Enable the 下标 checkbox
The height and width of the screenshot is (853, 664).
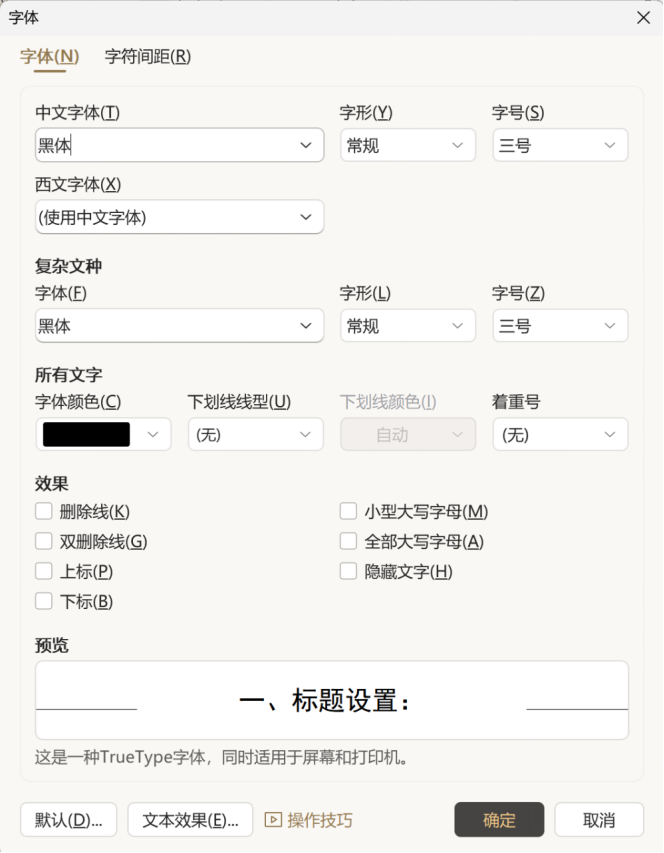click(44, 602)
